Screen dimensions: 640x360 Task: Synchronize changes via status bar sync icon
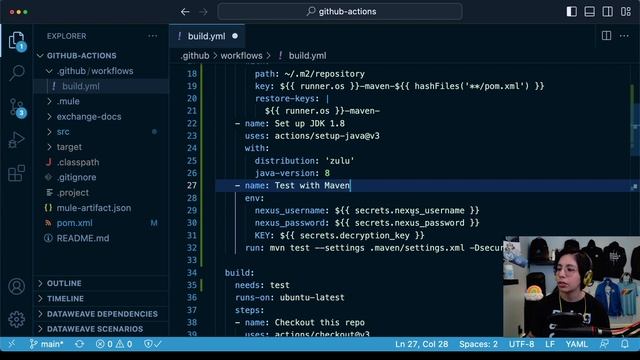tap(80, 344)
